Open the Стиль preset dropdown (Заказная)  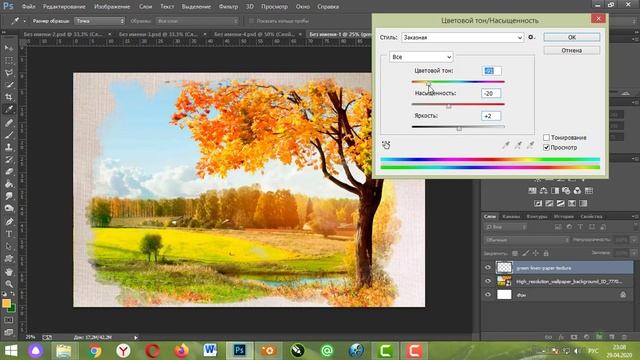point(462,38)
